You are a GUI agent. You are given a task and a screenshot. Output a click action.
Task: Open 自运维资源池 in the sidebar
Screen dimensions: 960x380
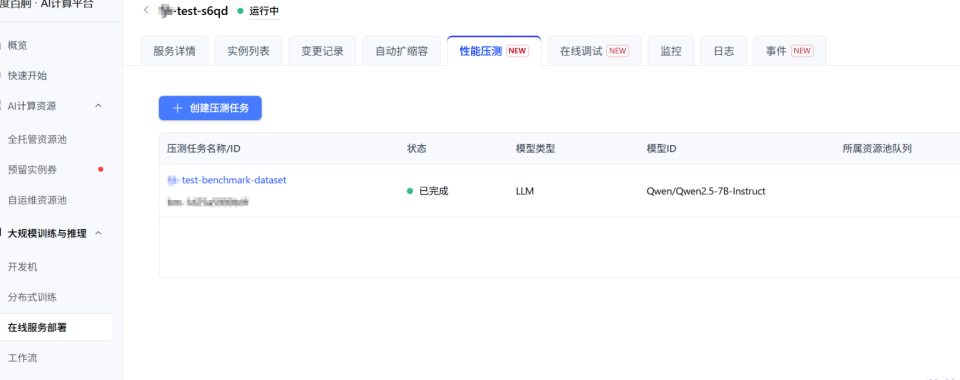click(37, 199)
